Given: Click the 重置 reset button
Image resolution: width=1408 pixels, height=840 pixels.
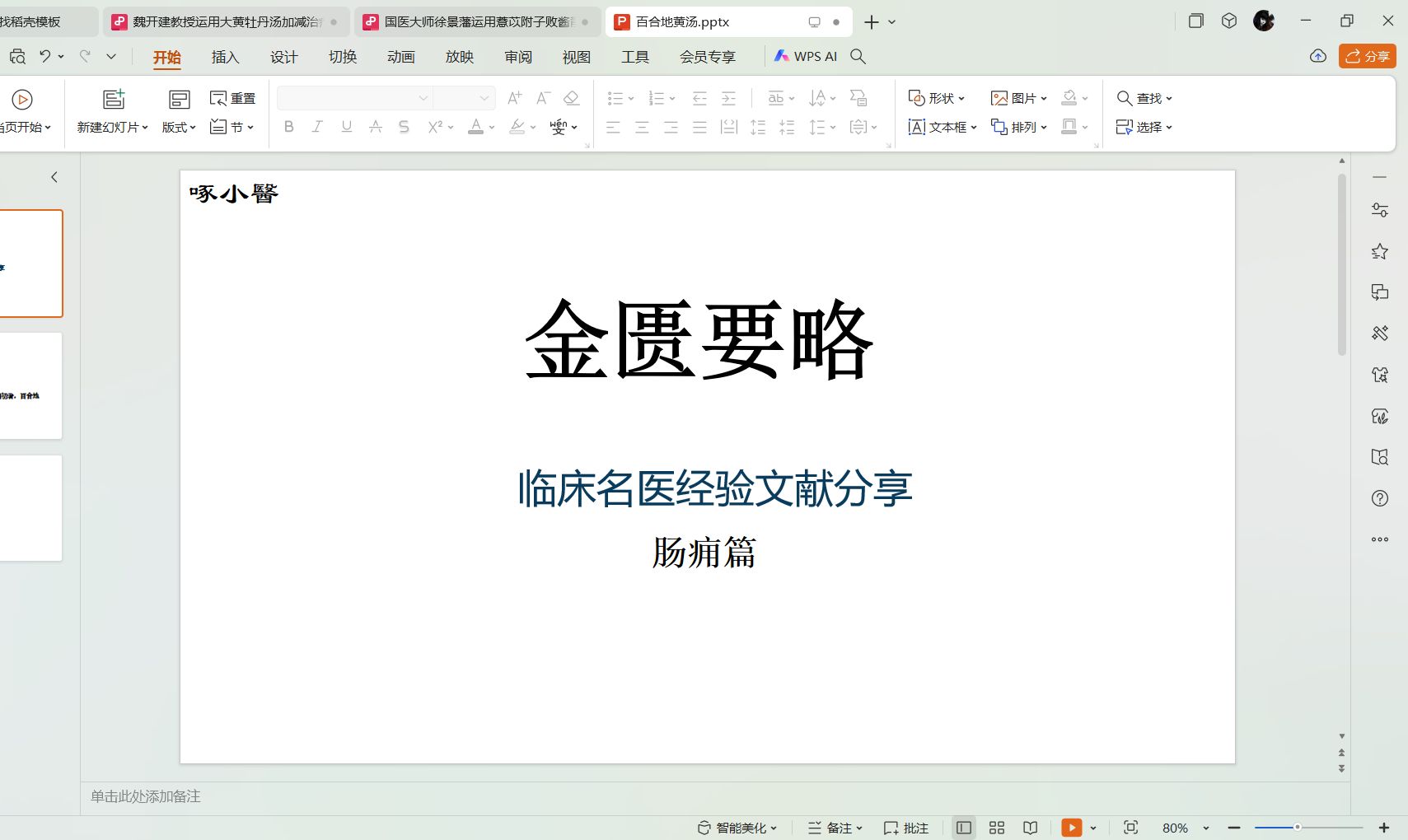Looking at the screenshot, I should [x=232, y=98].
